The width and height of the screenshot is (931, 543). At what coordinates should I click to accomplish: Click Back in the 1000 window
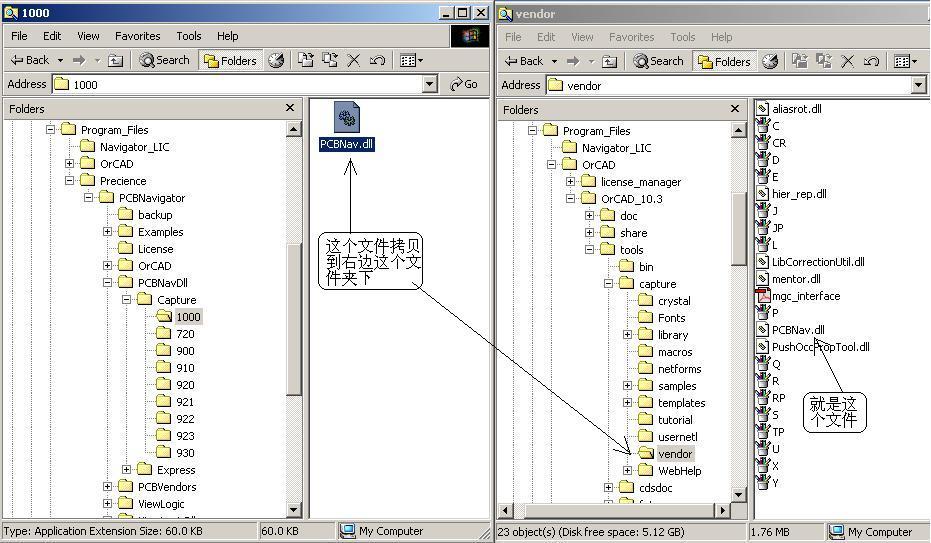[x=30, y=60]
